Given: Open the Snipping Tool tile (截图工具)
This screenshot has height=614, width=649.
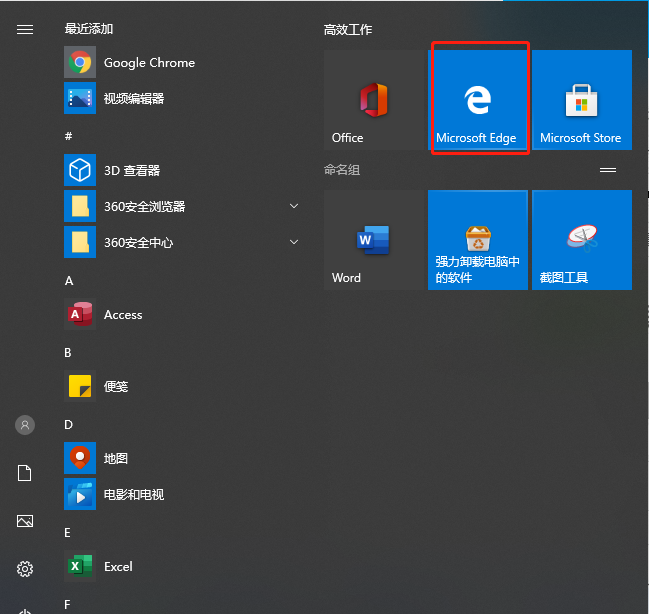Looking at the screenshot, I should [581, 240].
